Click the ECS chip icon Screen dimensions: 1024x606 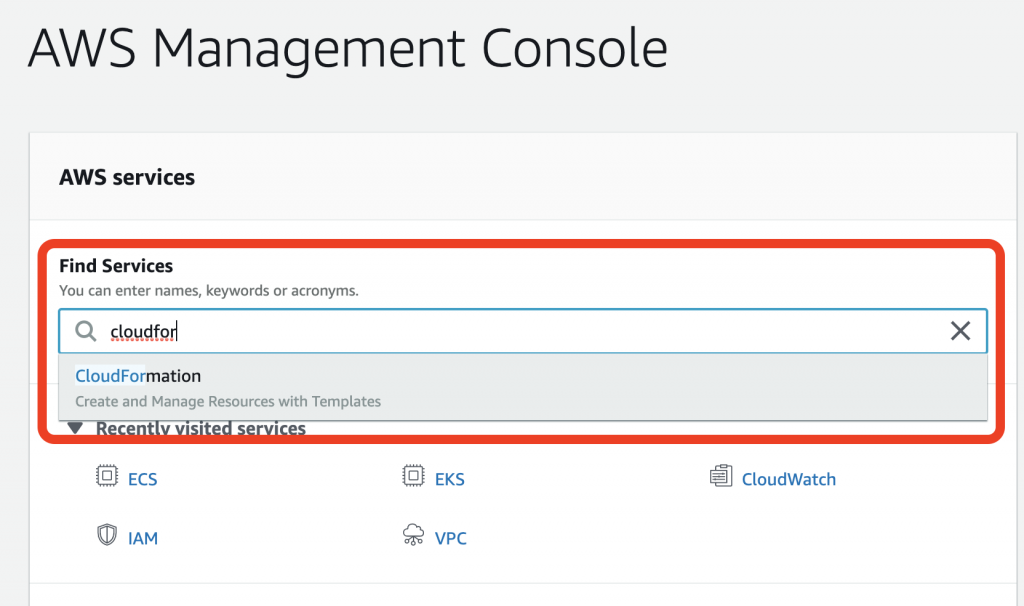[106, 477]
